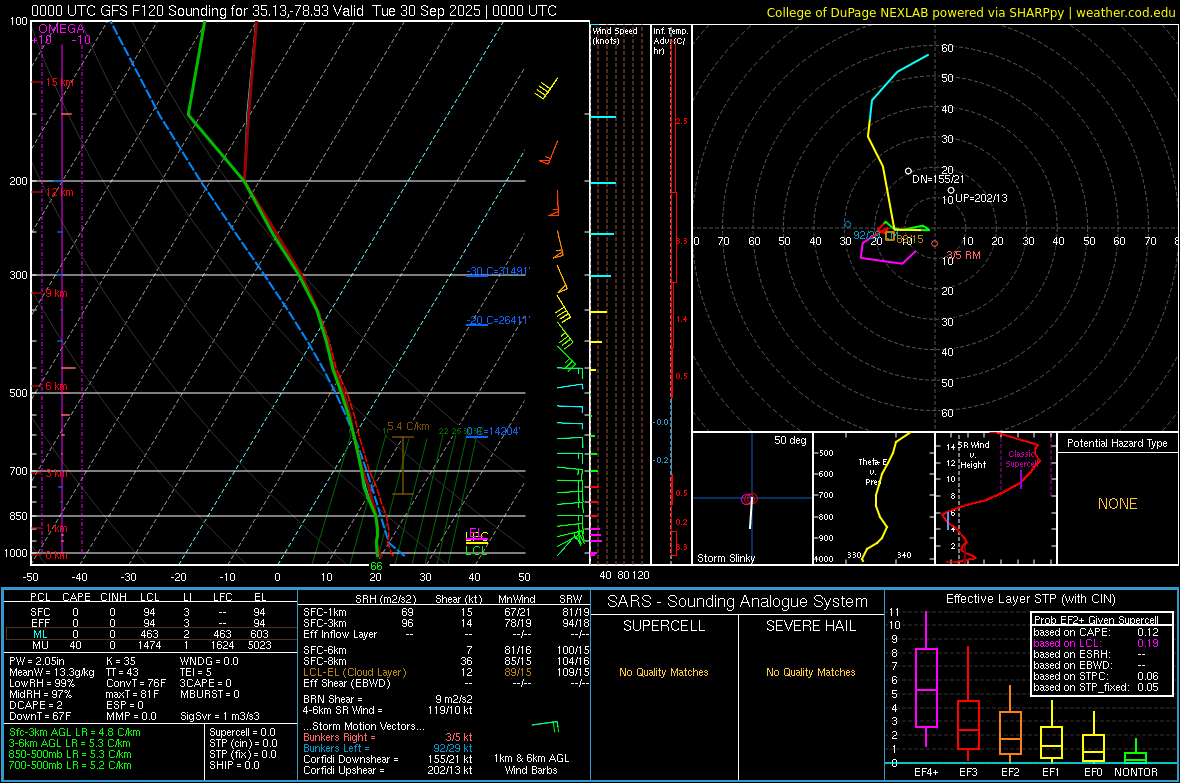Click the CINH column header

click(x=114, y=597)
